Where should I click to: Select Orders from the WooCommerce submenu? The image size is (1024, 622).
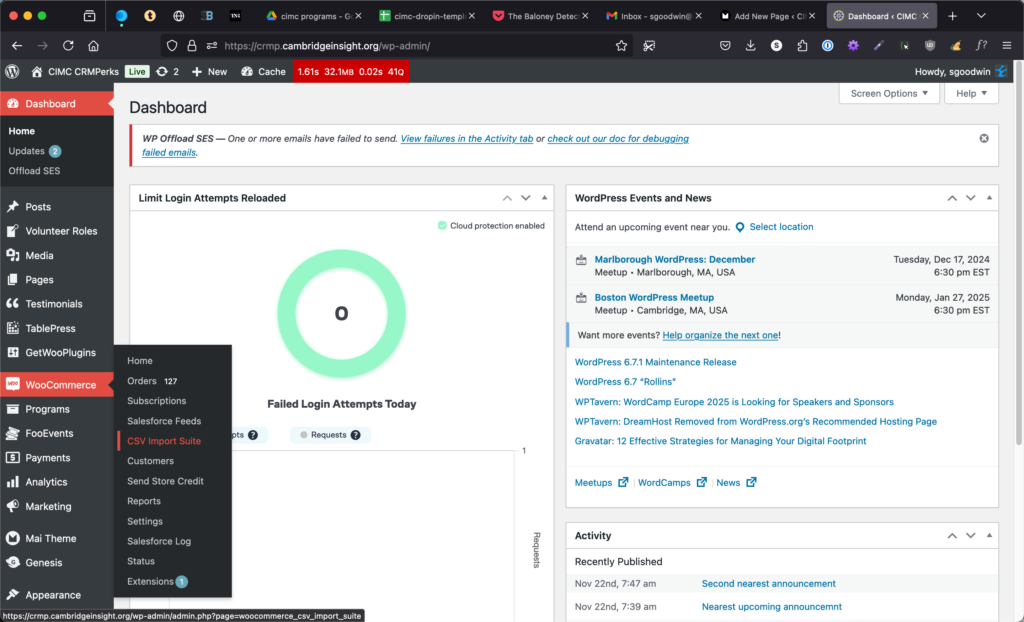(x=142, y=381)
